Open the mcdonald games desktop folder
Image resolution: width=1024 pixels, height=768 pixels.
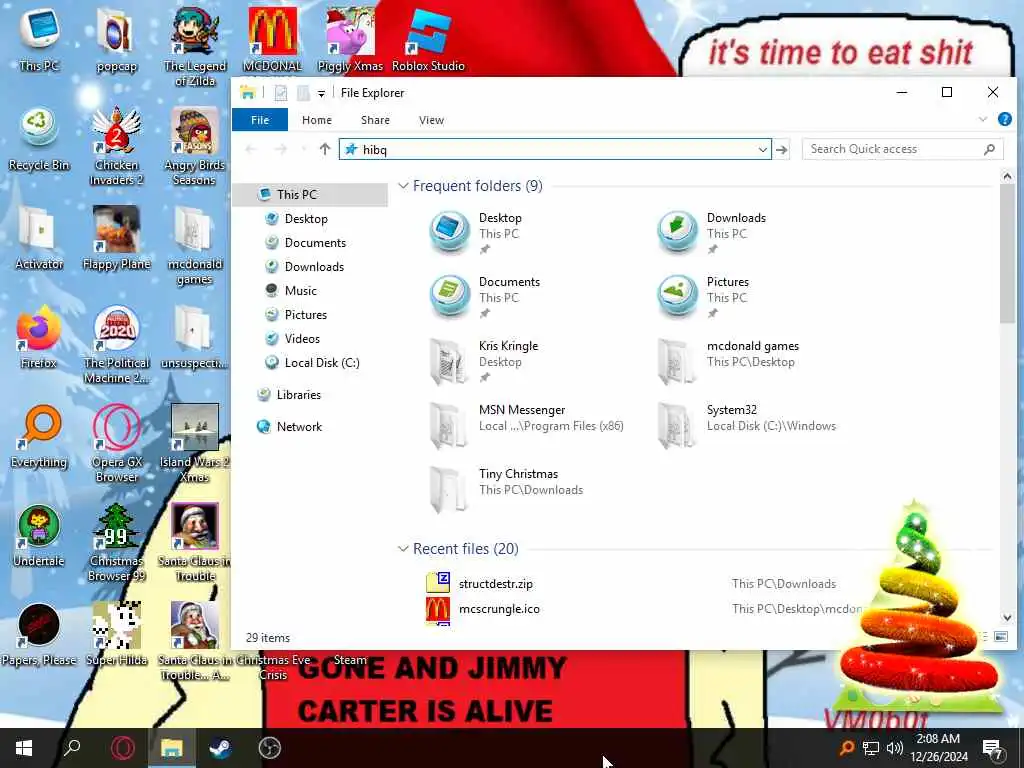click(x=195, y=246)
